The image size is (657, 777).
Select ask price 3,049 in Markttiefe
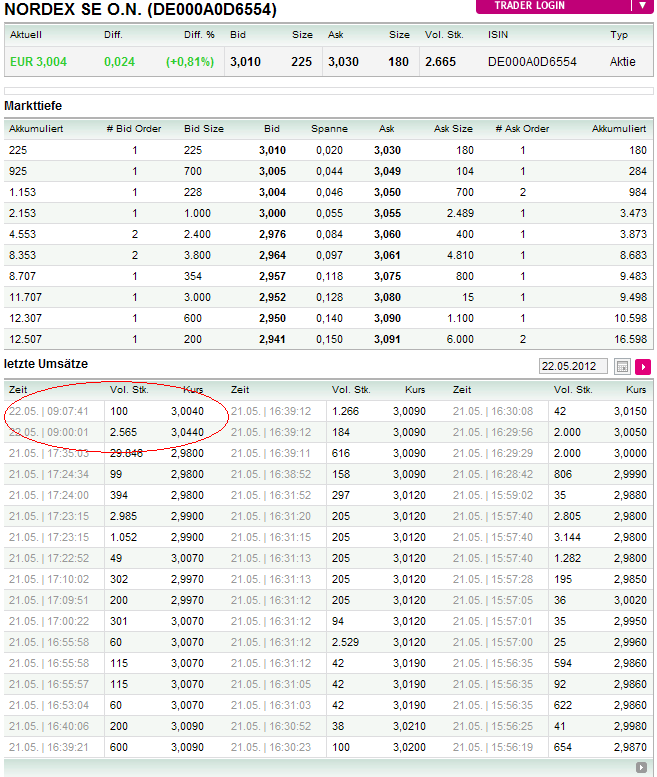tap(387, 171)
